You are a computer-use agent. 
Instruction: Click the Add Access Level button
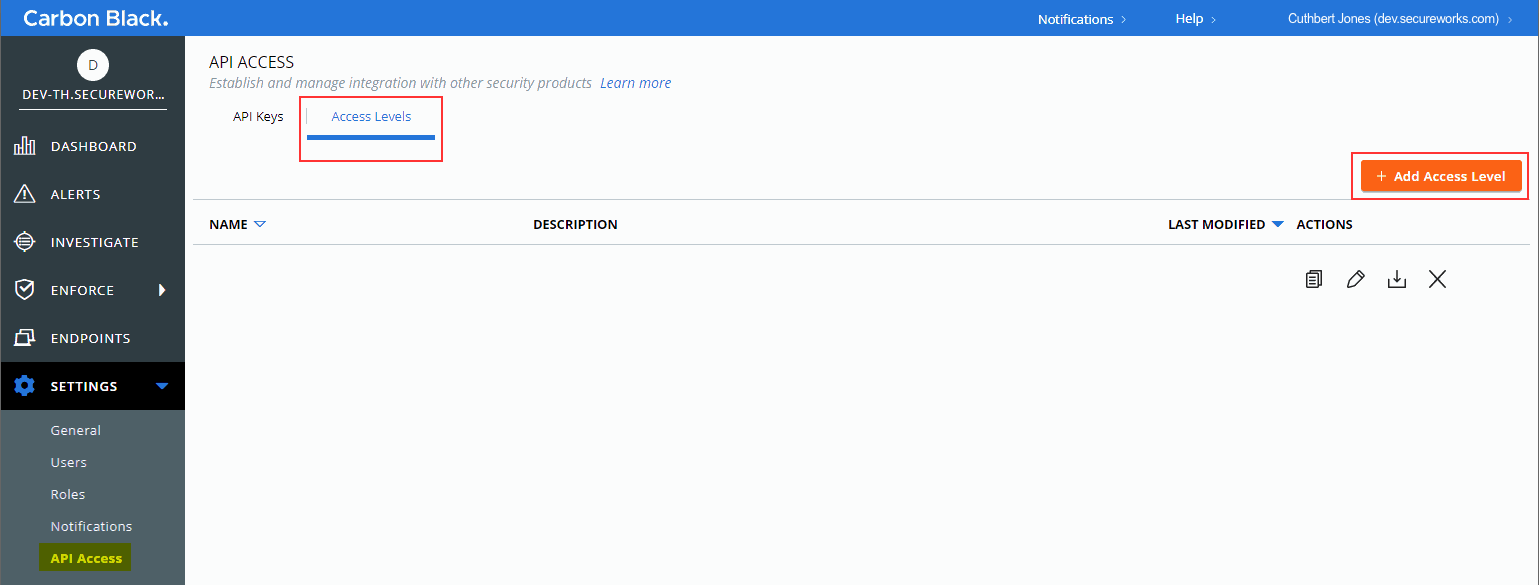(1441, 177)
